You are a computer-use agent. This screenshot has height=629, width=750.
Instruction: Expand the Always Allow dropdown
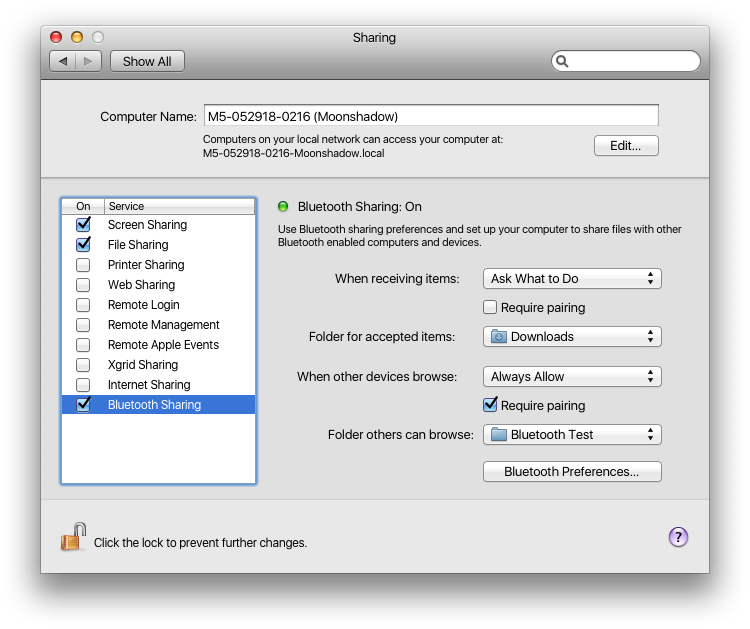(571, 377)
